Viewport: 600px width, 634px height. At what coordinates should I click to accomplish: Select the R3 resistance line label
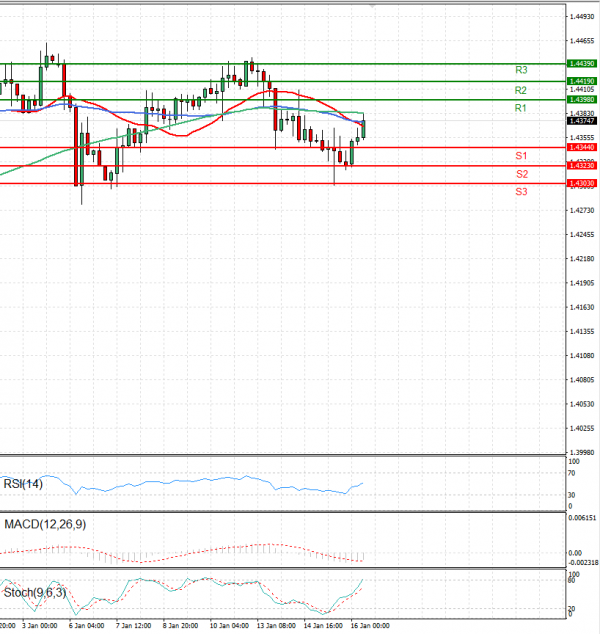click(x=521, y=71)
